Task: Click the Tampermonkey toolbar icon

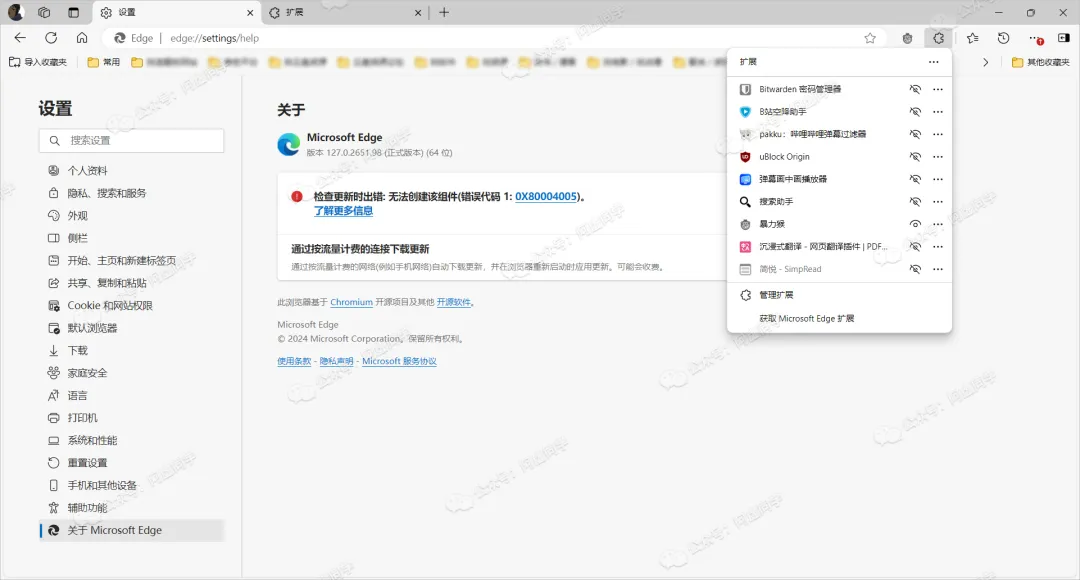Action: tap(907, 38)
